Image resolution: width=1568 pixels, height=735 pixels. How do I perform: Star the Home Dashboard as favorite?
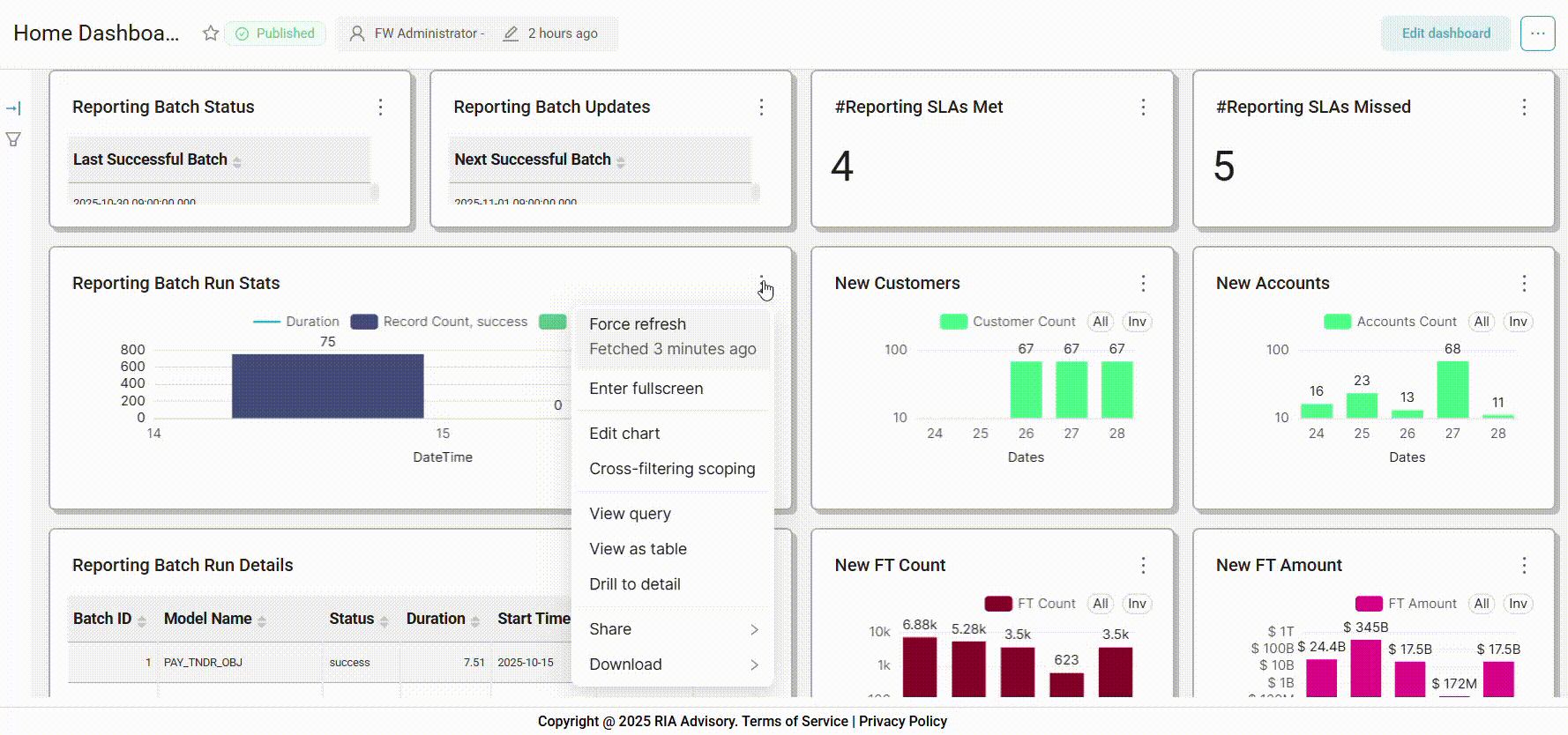(210, 33)
